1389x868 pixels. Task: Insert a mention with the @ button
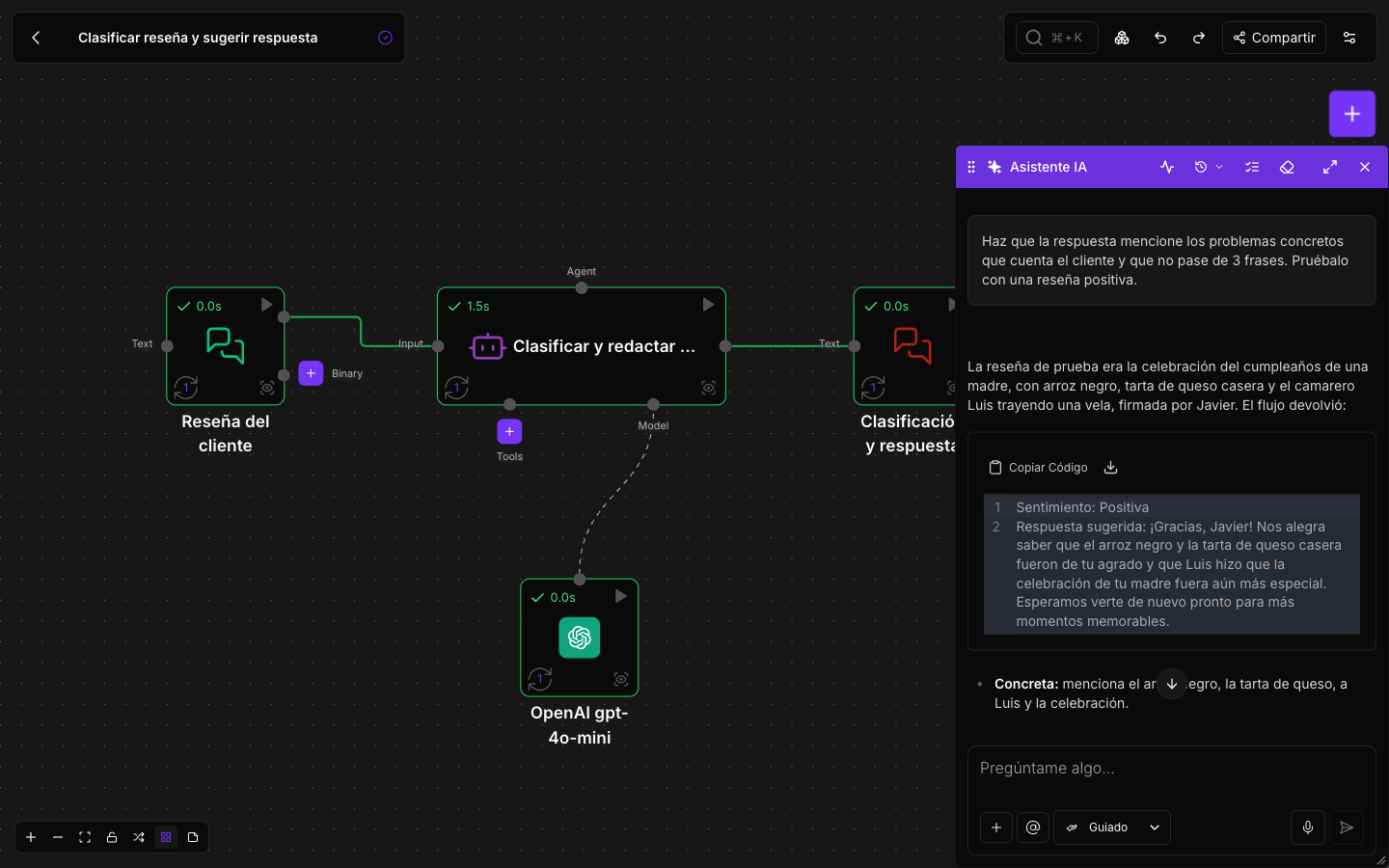[1033, 827]
